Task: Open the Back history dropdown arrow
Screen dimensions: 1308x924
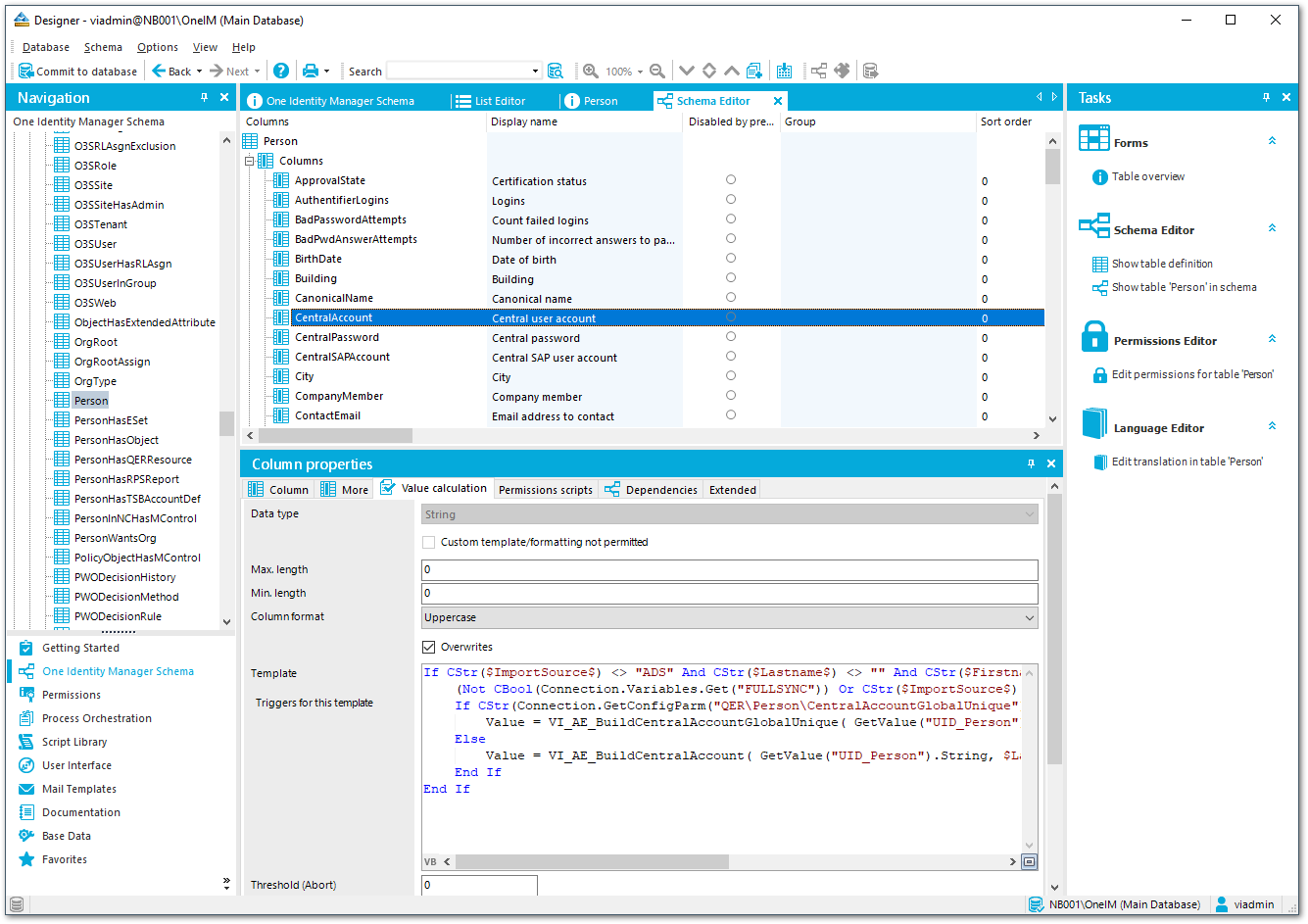Action: pos(199,72)
